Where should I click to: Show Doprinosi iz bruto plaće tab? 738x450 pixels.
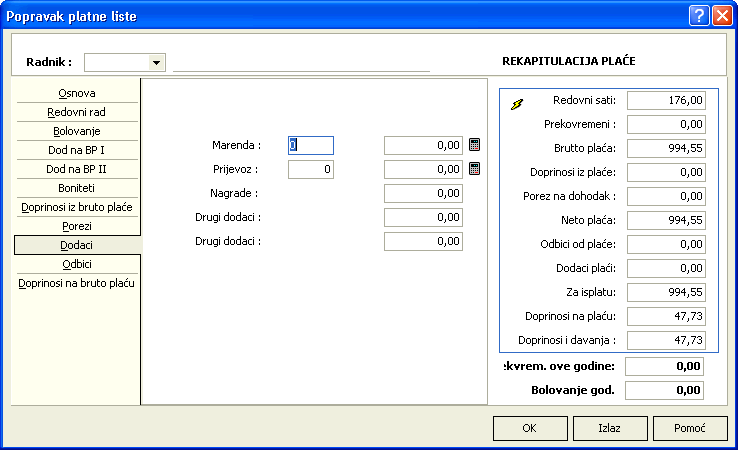(77, 207)
